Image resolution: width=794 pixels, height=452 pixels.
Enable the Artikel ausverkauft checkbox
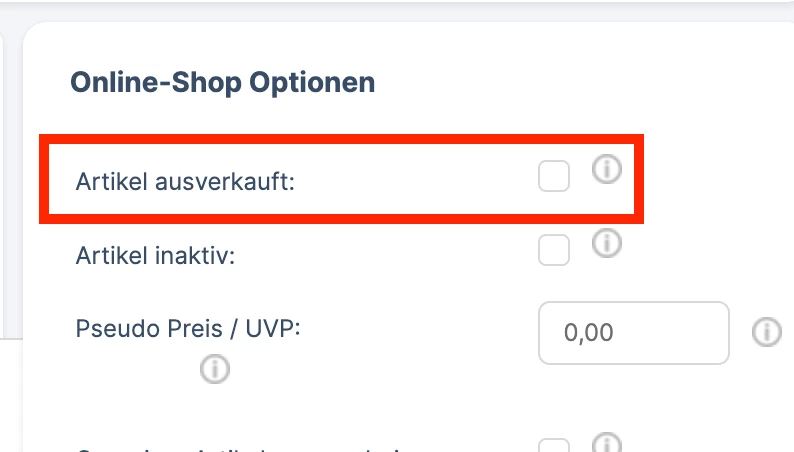[x=553, y=176]
